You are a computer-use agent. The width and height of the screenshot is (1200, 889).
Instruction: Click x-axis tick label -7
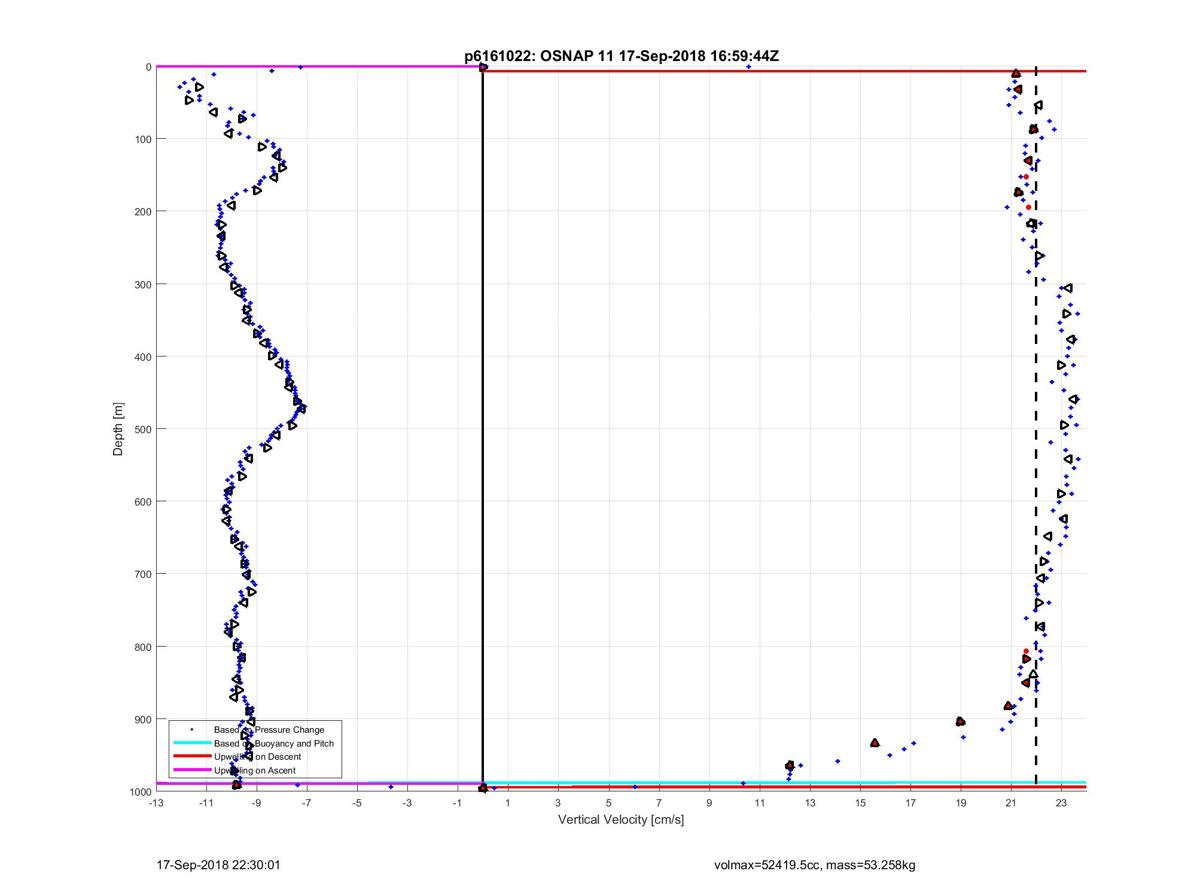pos(307,803)
